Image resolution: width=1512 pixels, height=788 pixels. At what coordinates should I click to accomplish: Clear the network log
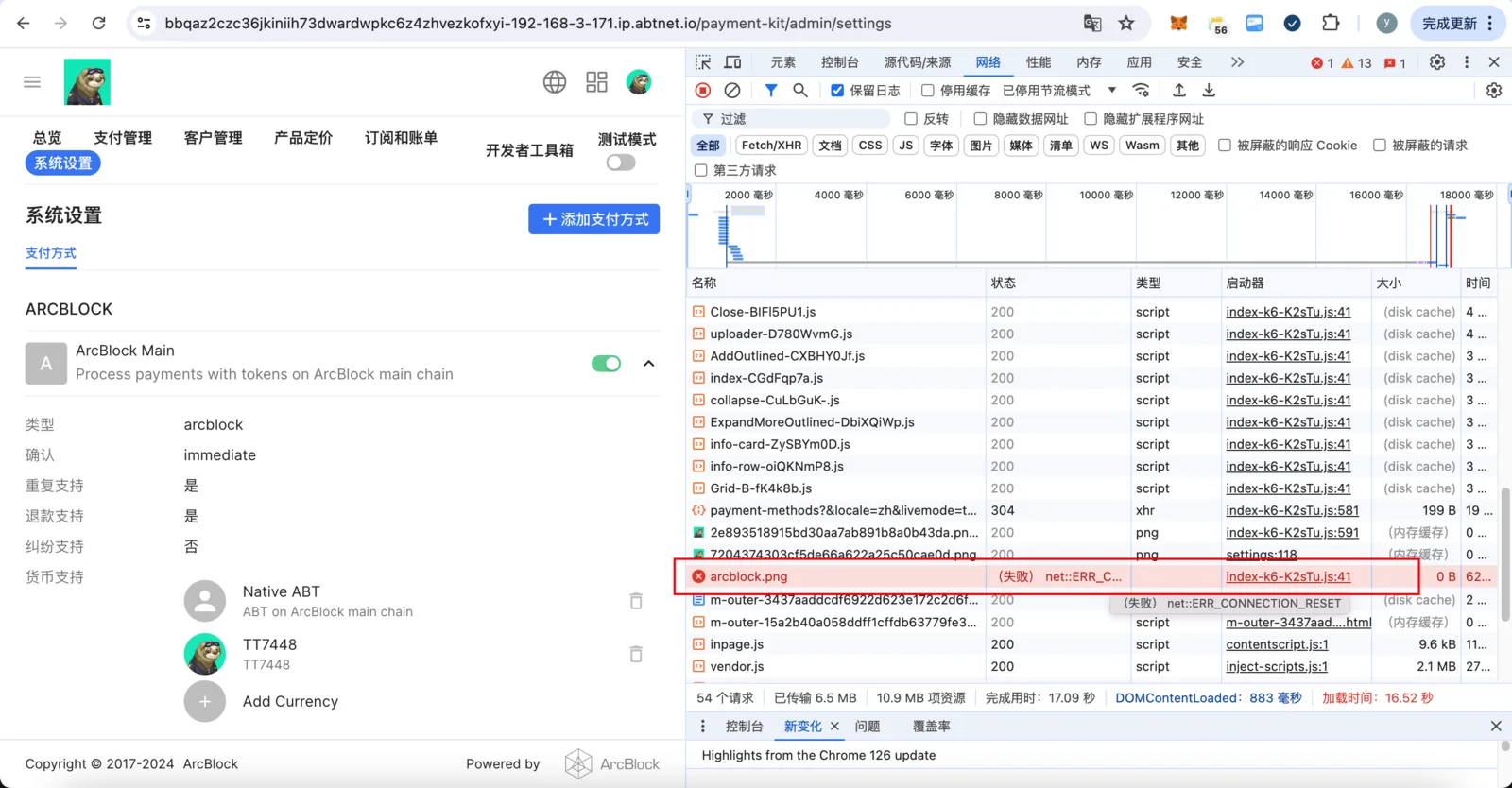[x=732, y=91]
